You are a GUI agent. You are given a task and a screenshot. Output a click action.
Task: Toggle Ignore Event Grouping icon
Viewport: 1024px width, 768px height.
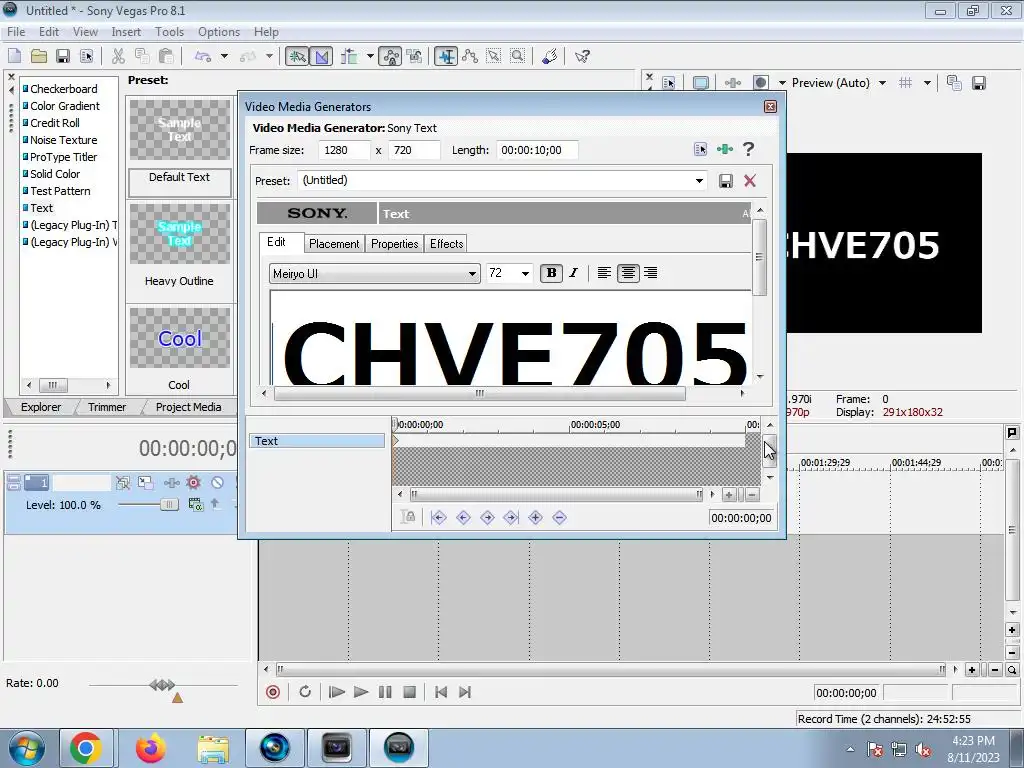[x=414, y=56]
